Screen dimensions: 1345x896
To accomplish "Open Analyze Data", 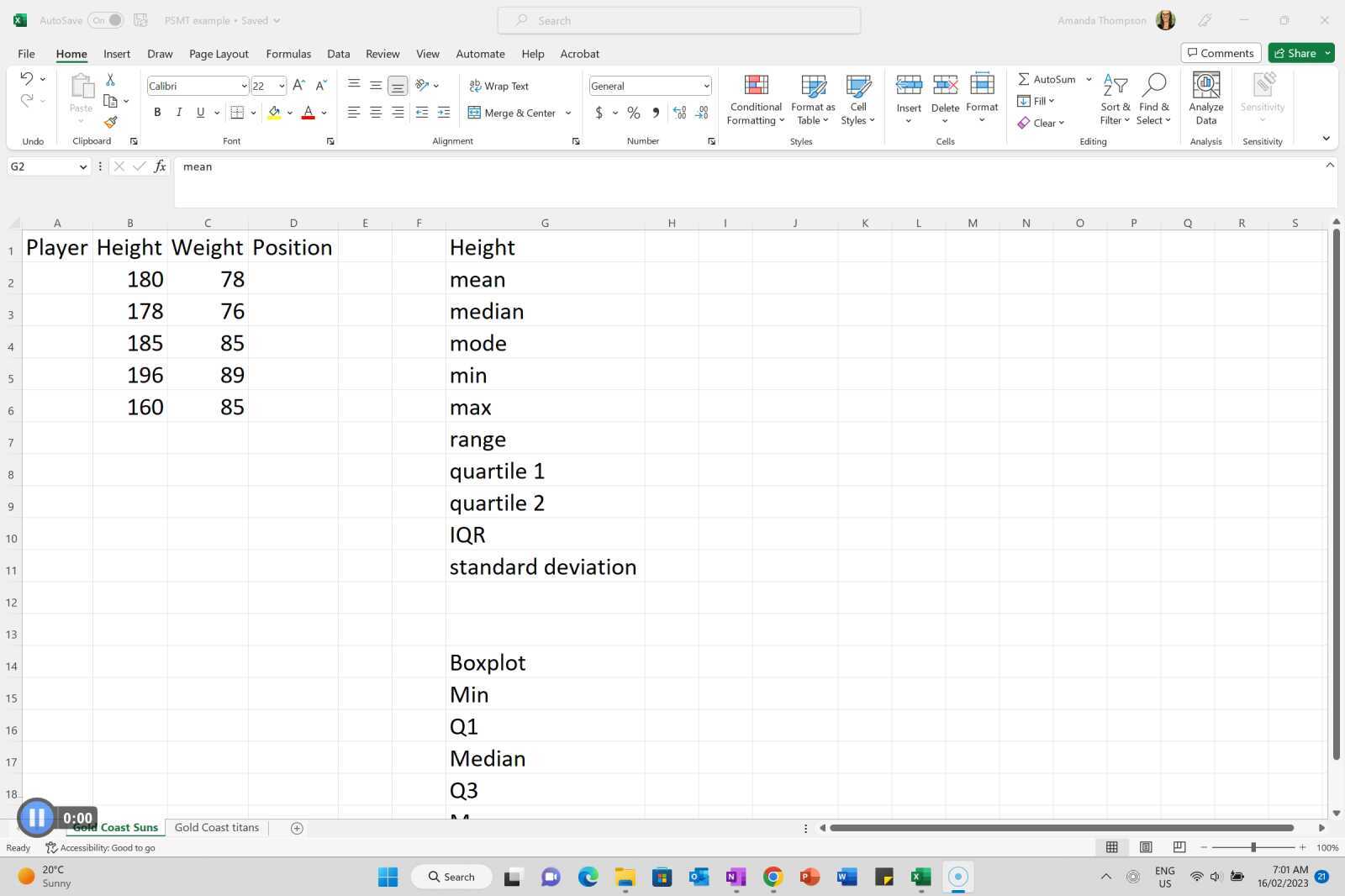I will pyautogui.click(x=1205, y=98).
